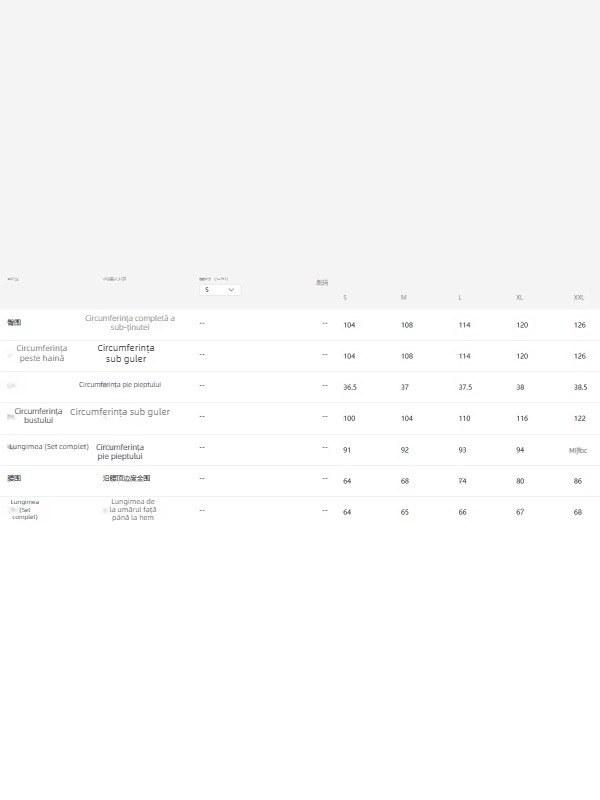Screen dimensions: 600x800
Task: Select Lungimea de la umărul față label
Action: coord(133,510)
